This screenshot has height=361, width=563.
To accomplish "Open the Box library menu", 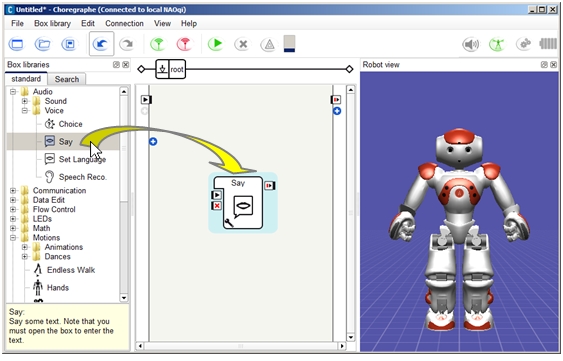I will point(52,23).
